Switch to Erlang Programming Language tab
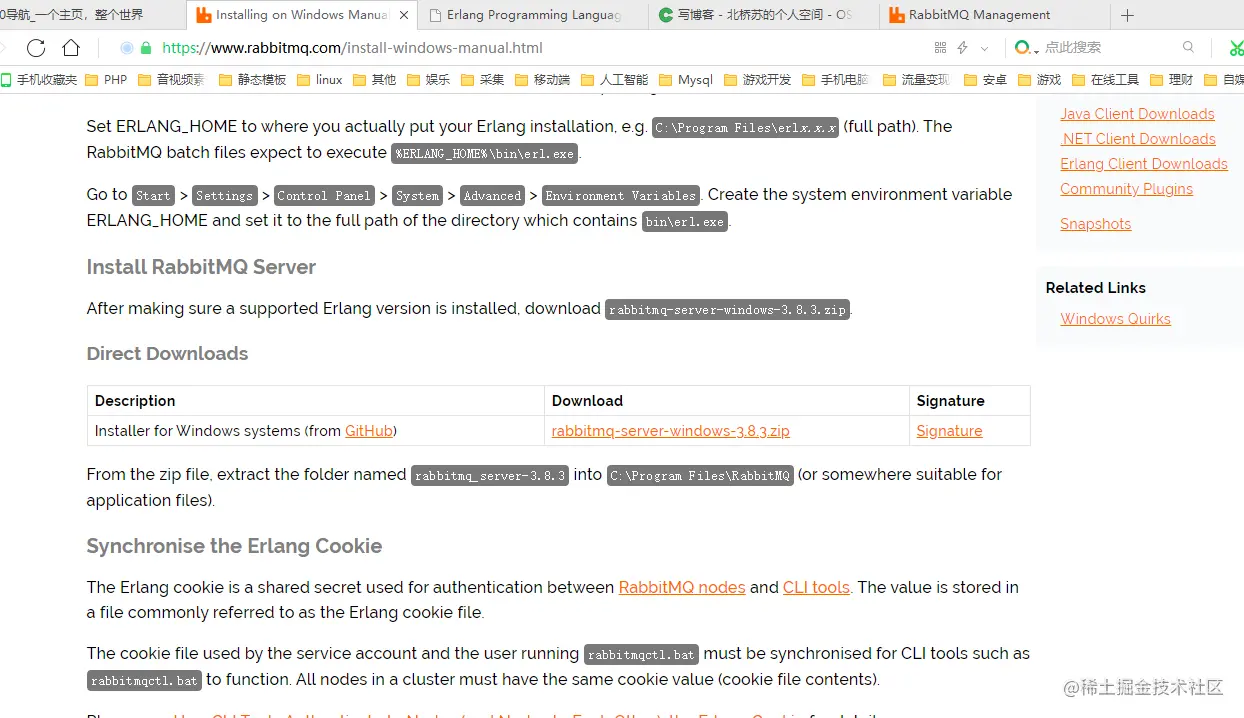 coord(532,15)
